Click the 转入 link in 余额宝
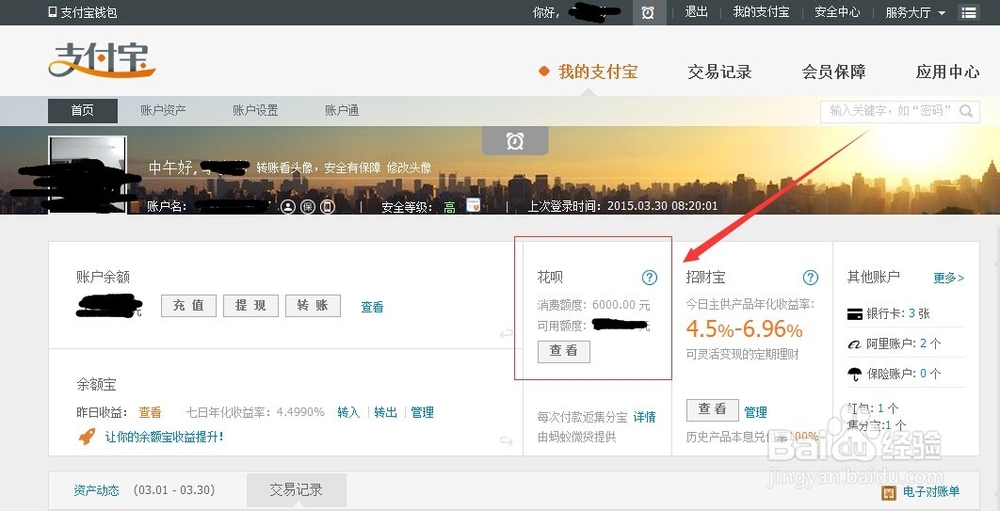1000x511 pixels. tap(349, 412)
